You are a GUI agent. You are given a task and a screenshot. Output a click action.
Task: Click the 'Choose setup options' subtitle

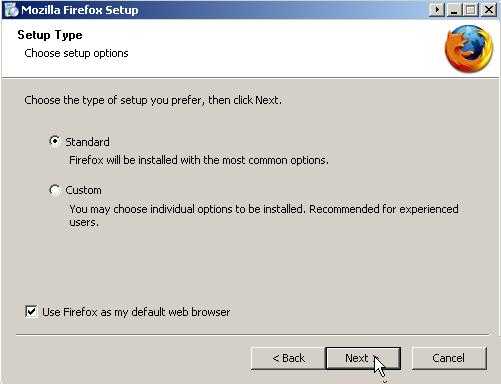76,53
